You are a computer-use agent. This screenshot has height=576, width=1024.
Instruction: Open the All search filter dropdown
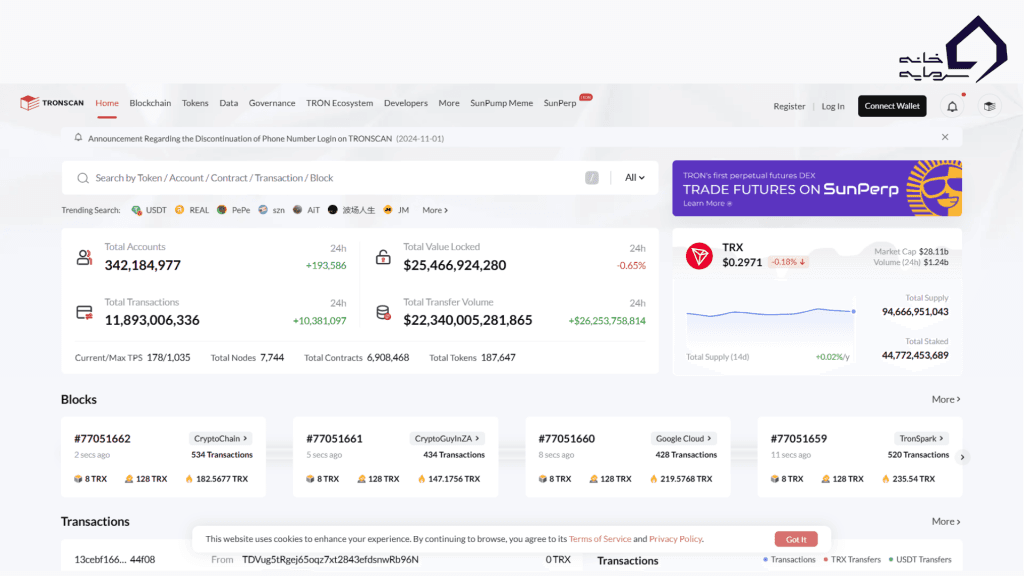coord(634,178)
